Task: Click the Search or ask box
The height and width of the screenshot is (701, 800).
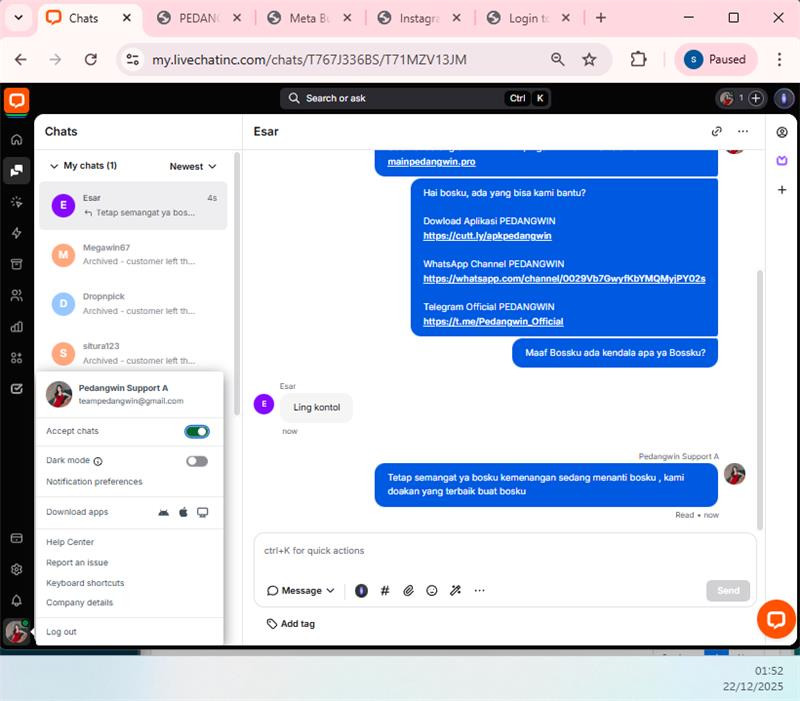Action: click(x=415, y=98)
